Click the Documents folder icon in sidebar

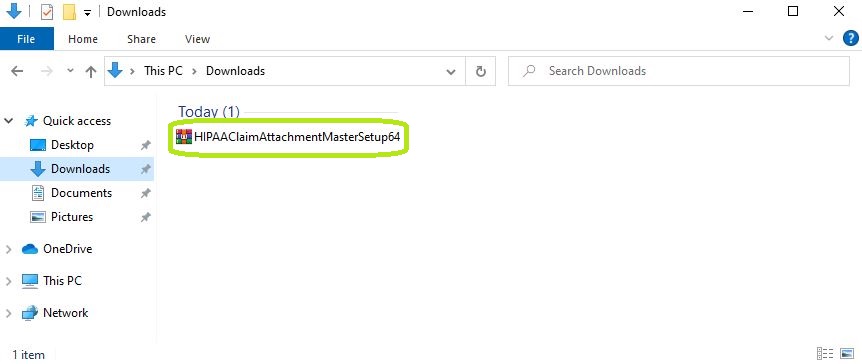[x=38, y=193]
